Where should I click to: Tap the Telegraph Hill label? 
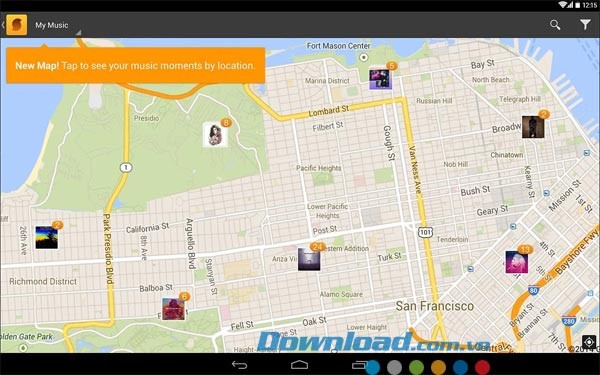pos(520,99)
